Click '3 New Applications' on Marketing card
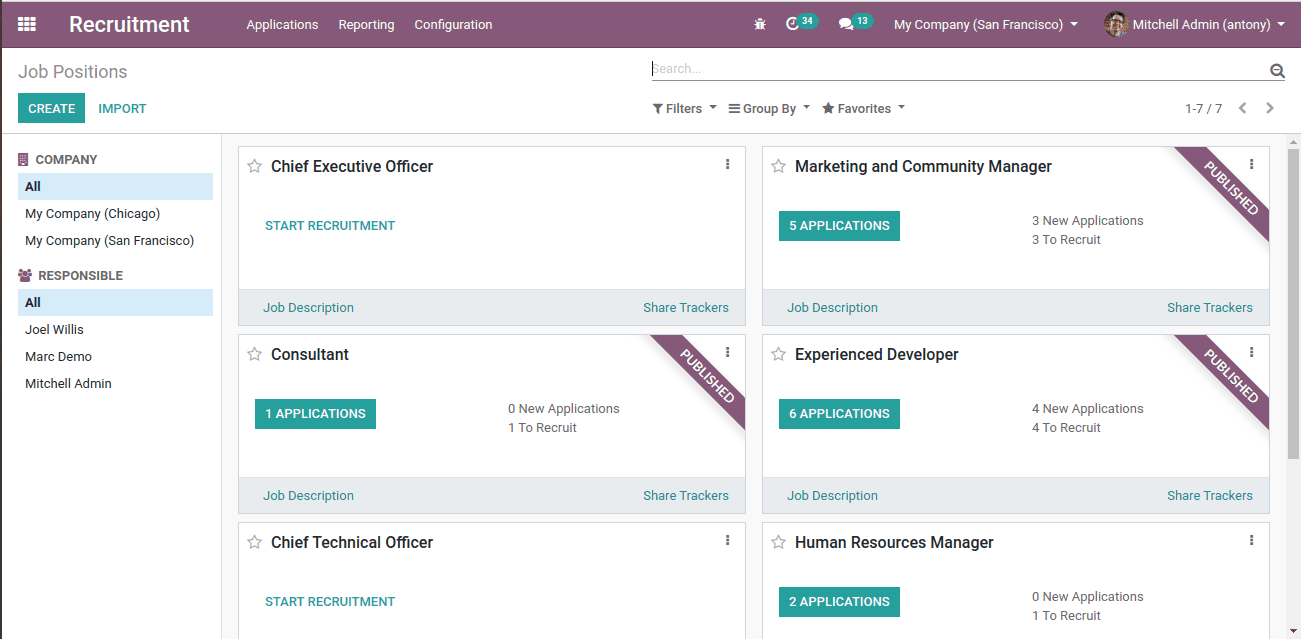1301x639 pixels. [1088, 221]
